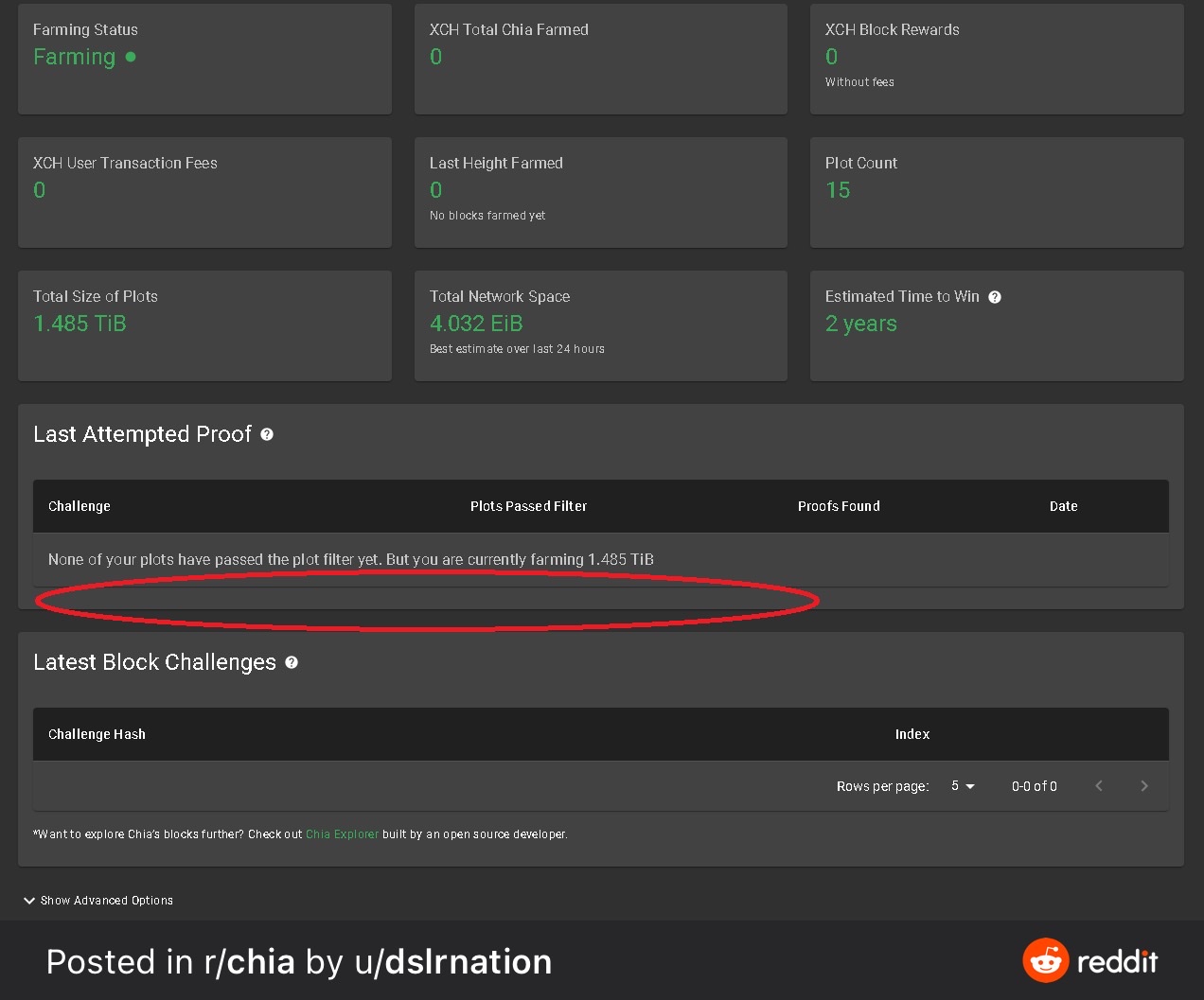Select the Farming status text

pos(74,57)
